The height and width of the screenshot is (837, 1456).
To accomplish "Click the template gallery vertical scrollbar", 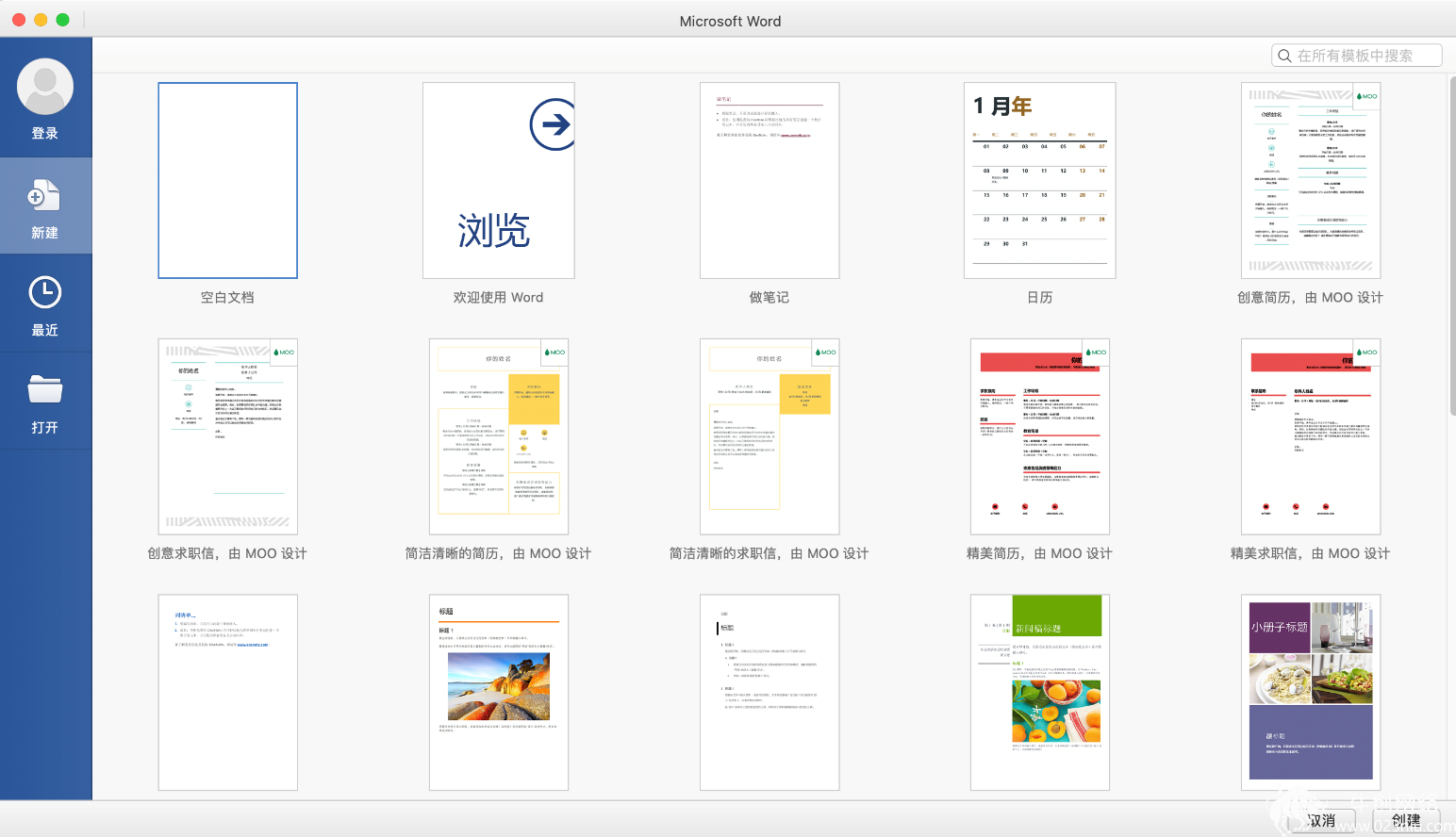I will [x=1451, y=245].
